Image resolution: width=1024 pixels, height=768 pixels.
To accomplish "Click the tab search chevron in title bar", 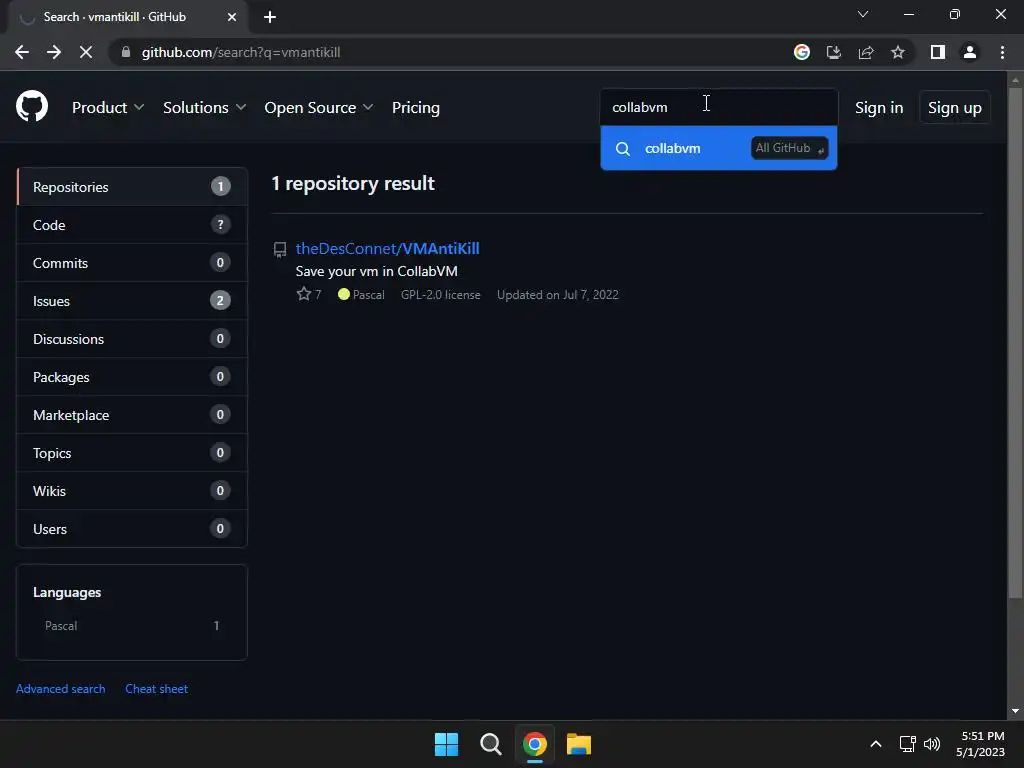I will point(863,14).
